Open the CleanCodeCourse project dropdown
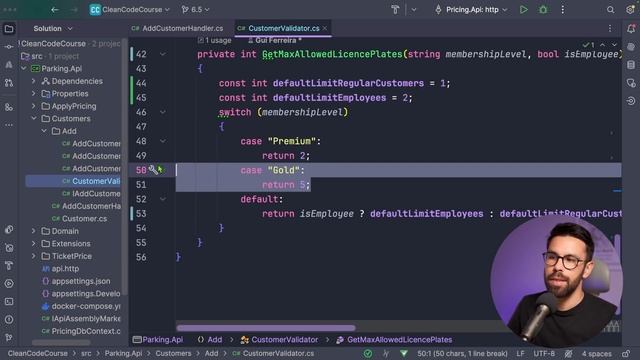This screenshot has width=640, height=360. coord(129,9)
